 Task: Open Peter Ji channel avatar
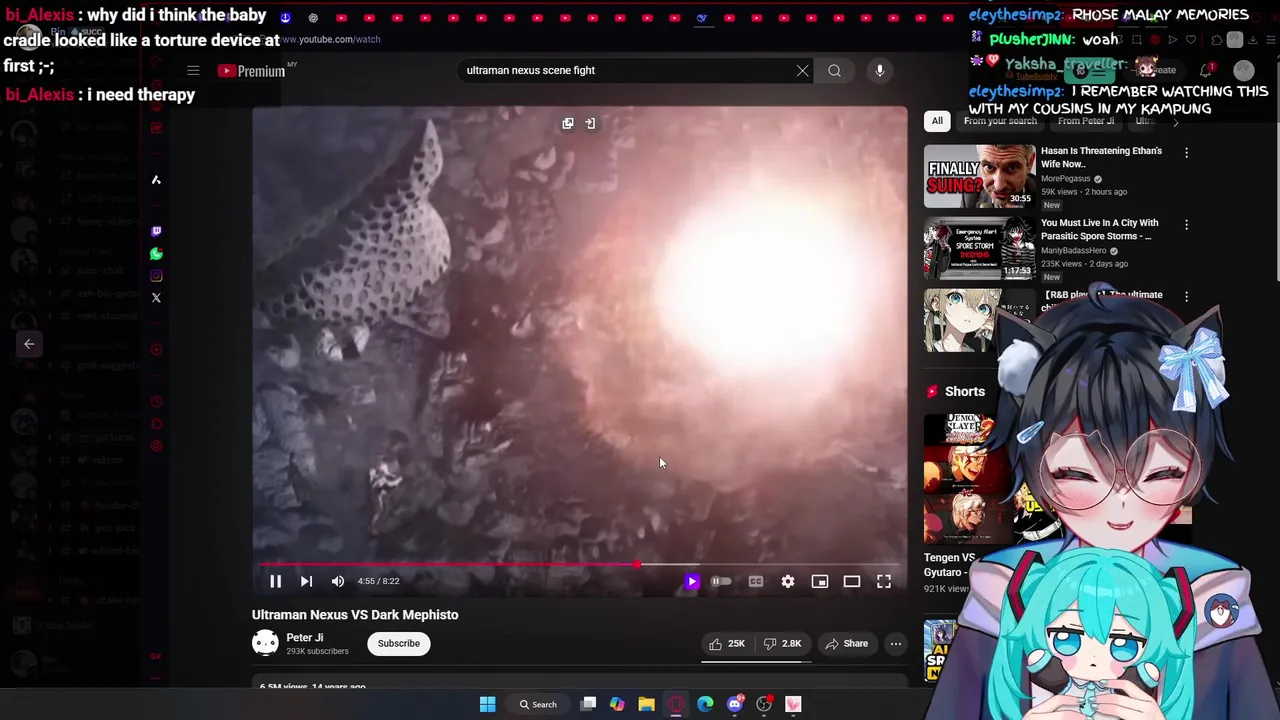tap(265, 643)
